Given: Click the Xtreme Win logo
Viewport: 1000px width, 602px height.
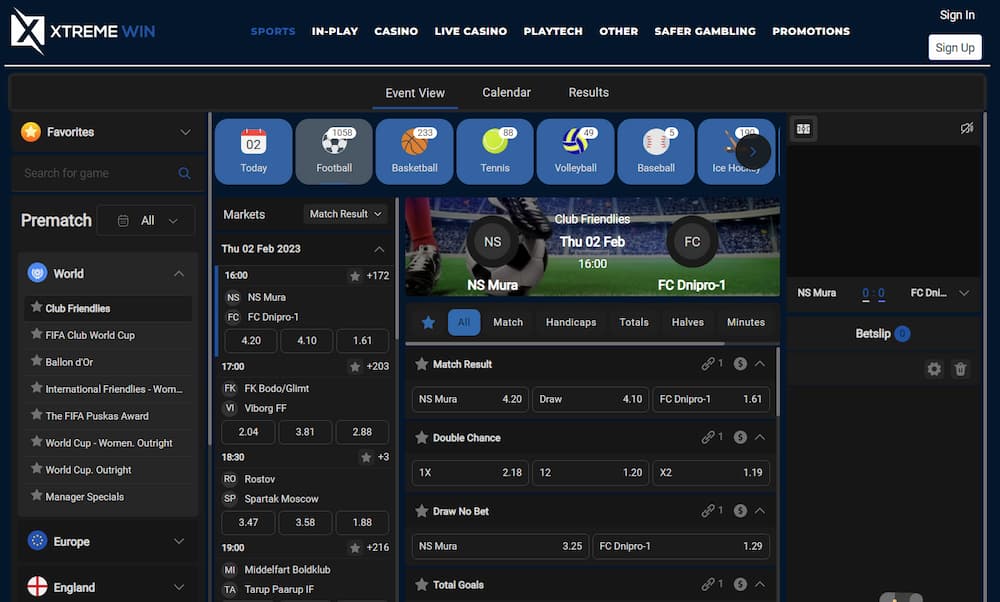Looking at the screenshot, I should click(x=83, y=31).
